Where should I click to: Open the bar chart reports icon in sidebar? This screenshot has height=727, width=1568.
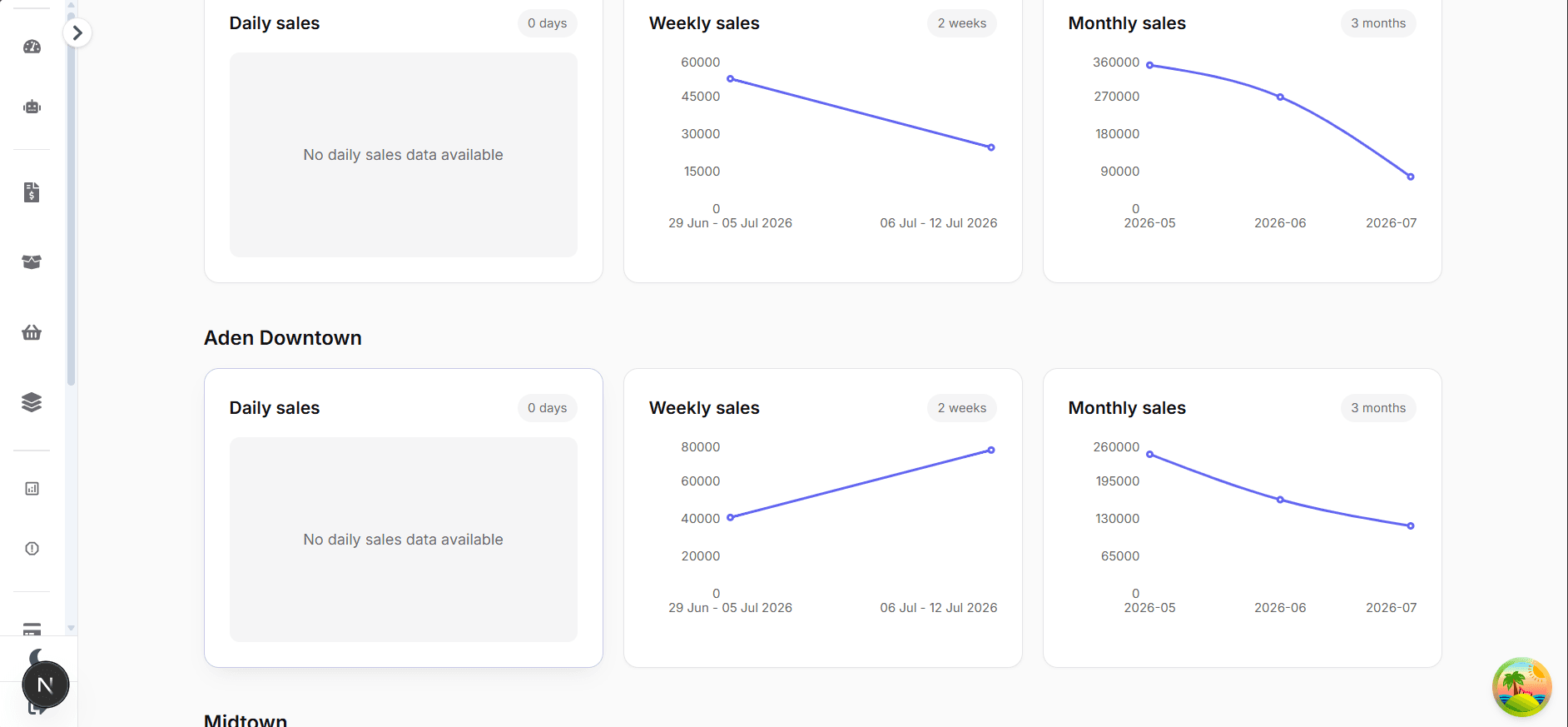[x=32, y=489]
